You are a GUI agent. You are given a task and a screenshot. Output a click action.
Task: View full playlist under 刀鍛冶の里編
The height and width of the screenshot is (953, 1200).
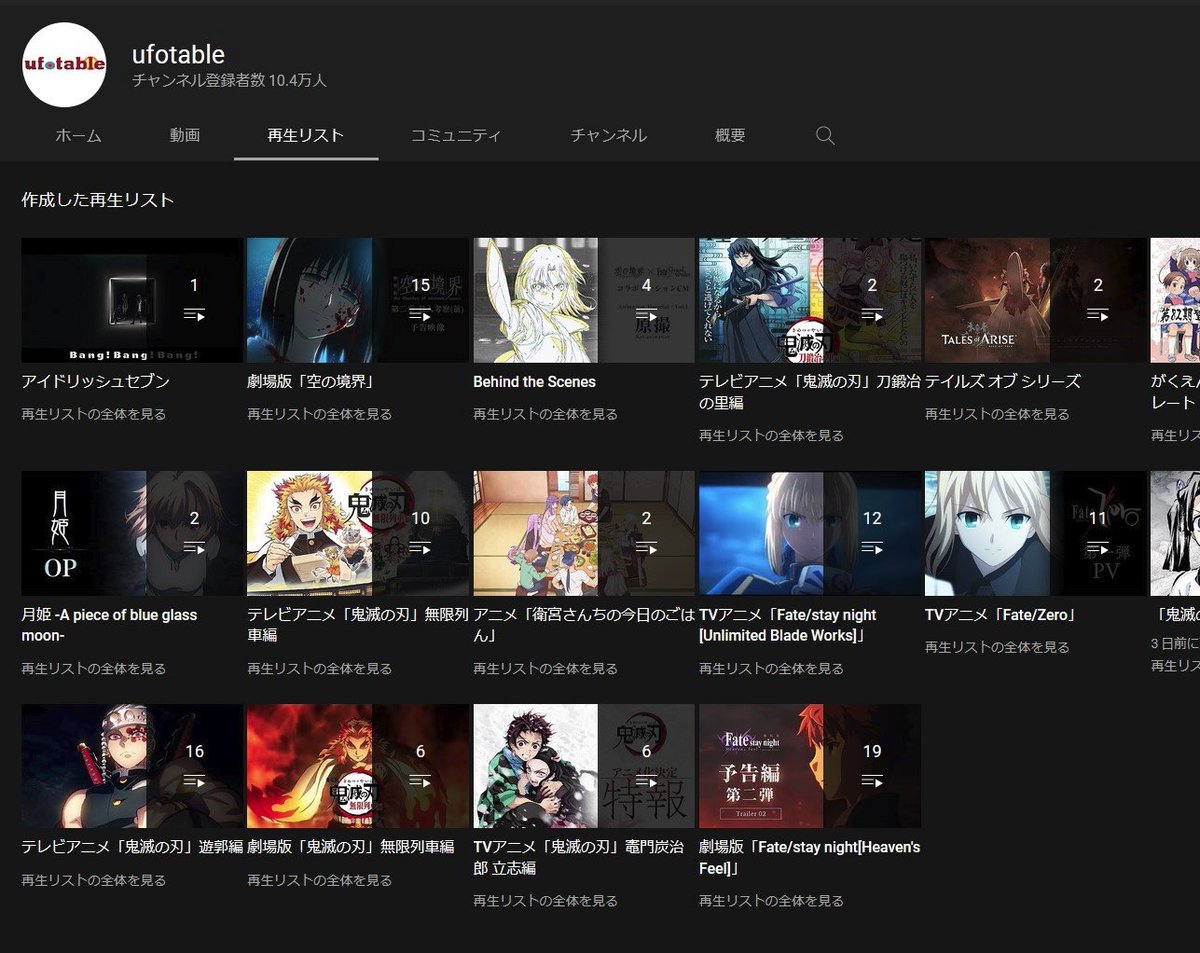[x=771, y=436]
